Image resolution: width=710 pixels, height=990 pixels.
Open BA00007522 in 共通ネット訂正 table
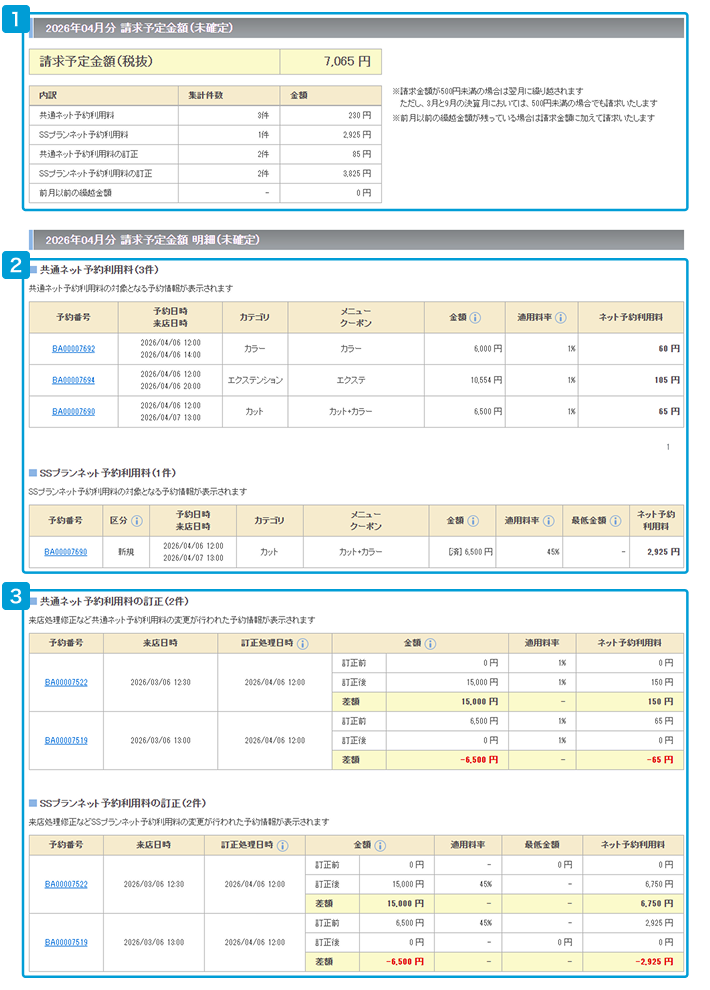(x=66, y=684)
